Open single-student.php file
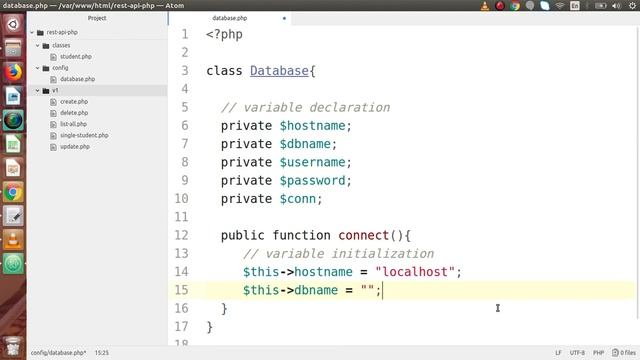Image resolution: width=640 pixels, height=360 pixels. [x=84, y=135]
